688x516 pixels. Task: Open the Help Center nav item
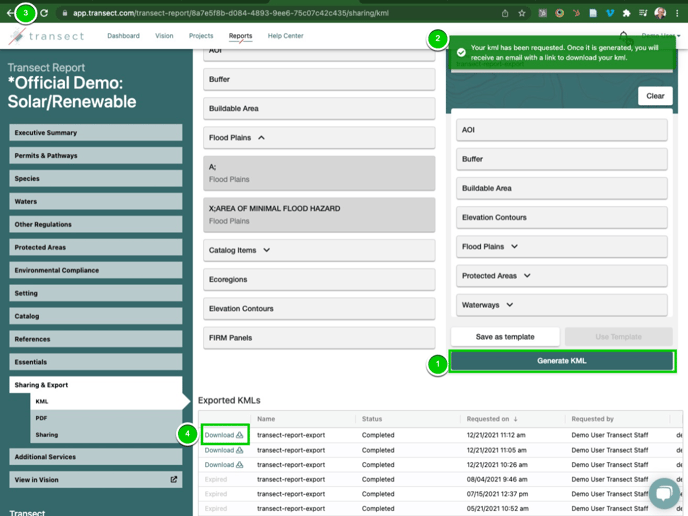[286, 36]
